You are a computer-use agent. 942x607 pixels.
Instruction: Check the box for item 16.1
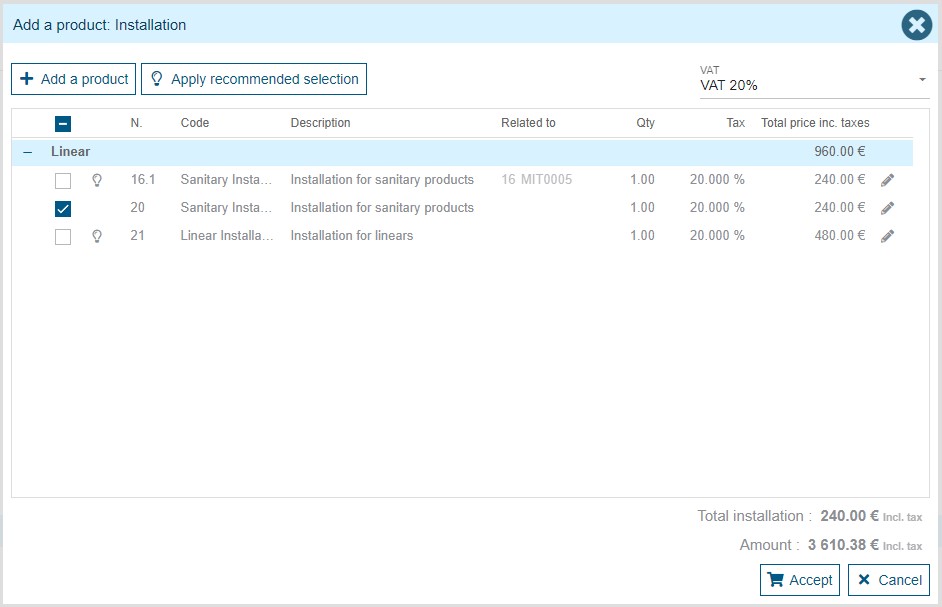click(x=63, y=181)
